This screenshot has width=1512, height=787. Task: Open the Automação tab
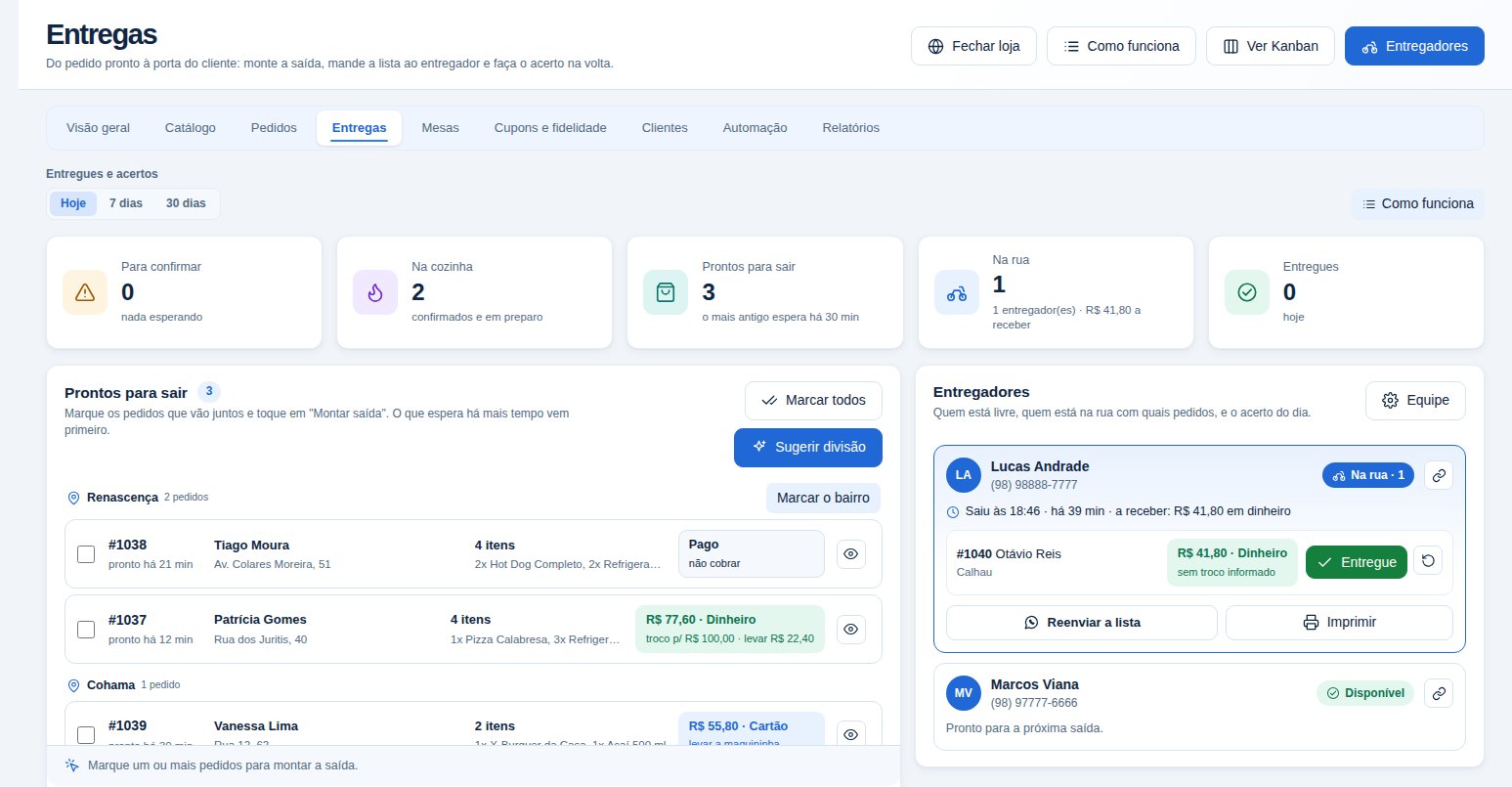click(755, 128)
